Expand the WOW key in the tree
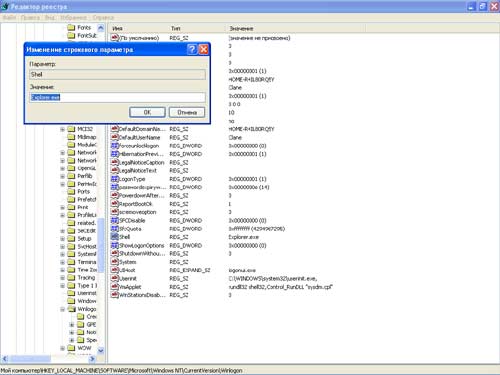The image size is (500, 375). point(62,348)
